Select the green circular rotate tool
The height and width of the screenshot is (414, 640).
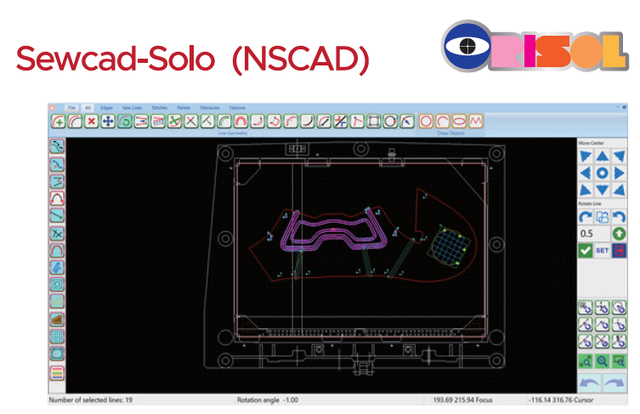(x=125, y=121)
